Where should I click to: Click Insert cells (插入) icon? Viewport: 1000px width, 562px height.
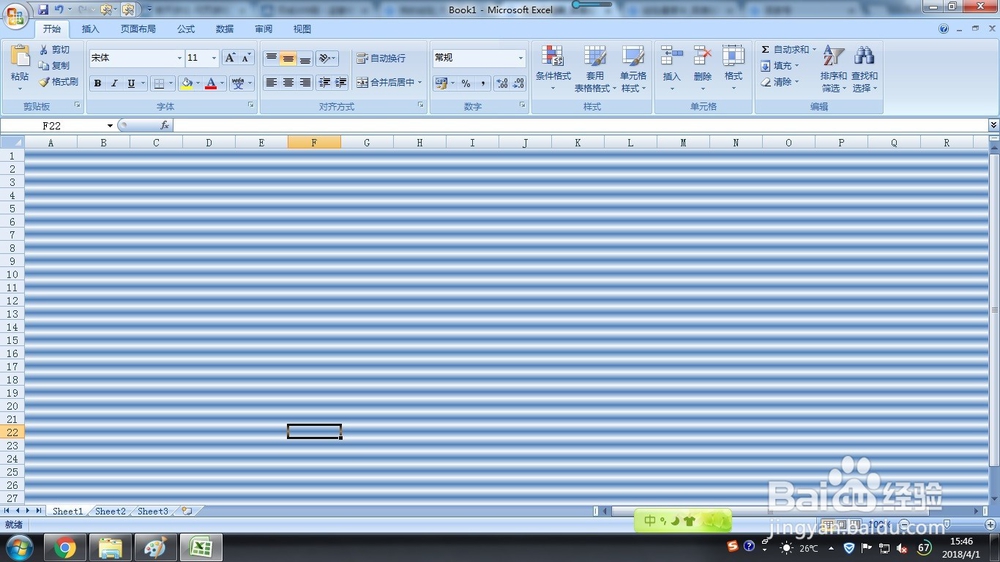(x=672, y=56)
